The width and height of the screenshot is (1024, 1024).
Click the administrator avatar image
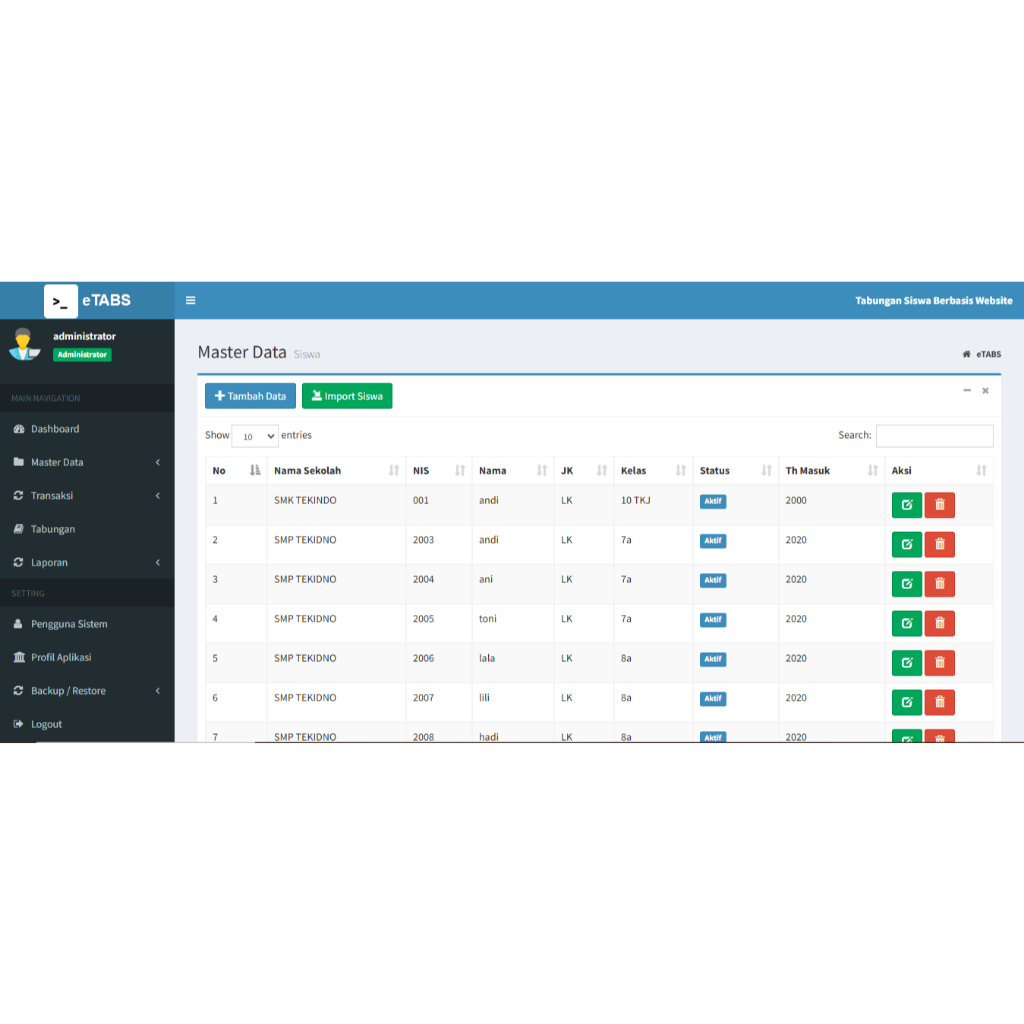(x=24, y=344)
